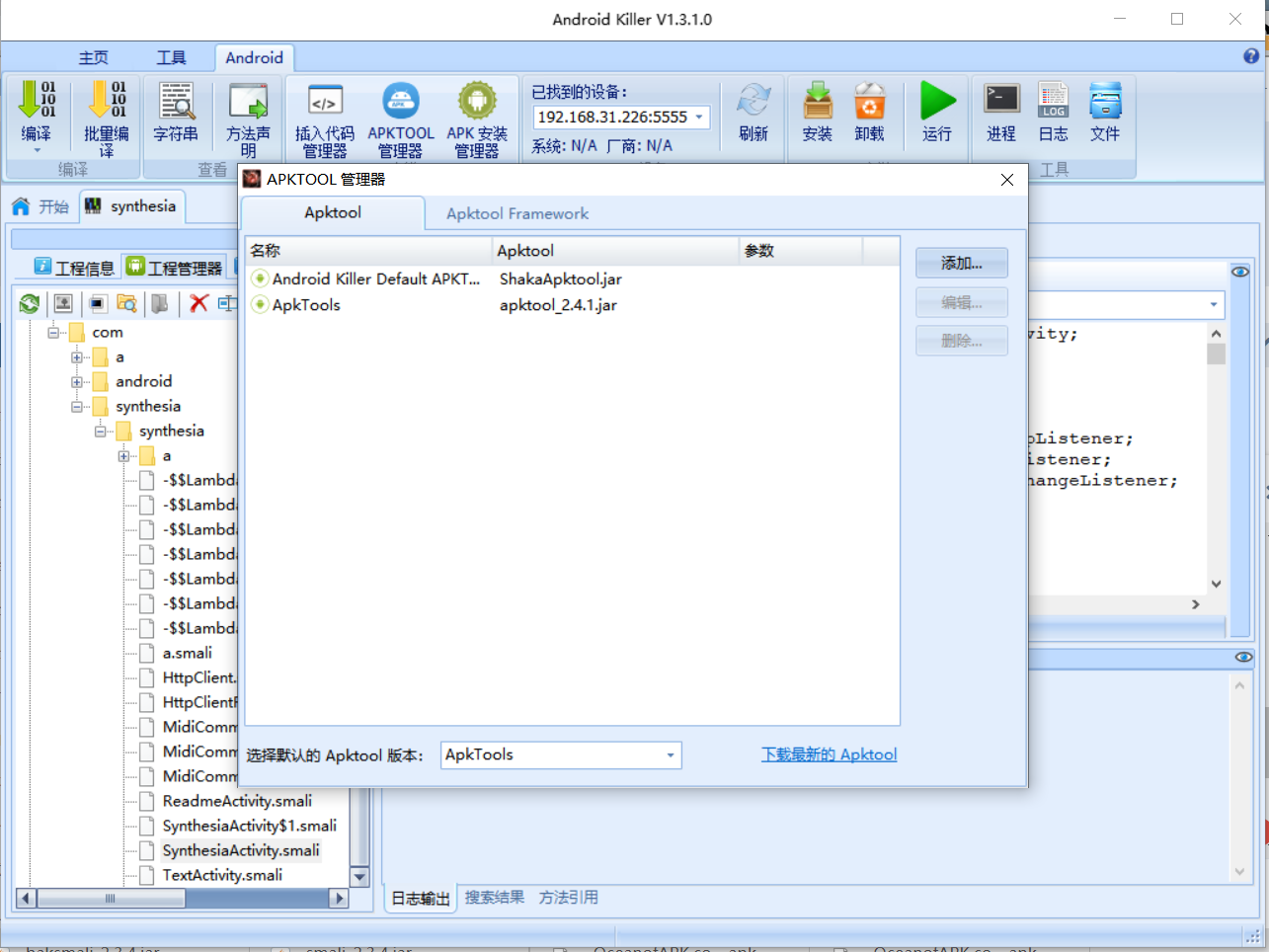Open the 插入代码管理器 code insert manager

click(325, 101)
